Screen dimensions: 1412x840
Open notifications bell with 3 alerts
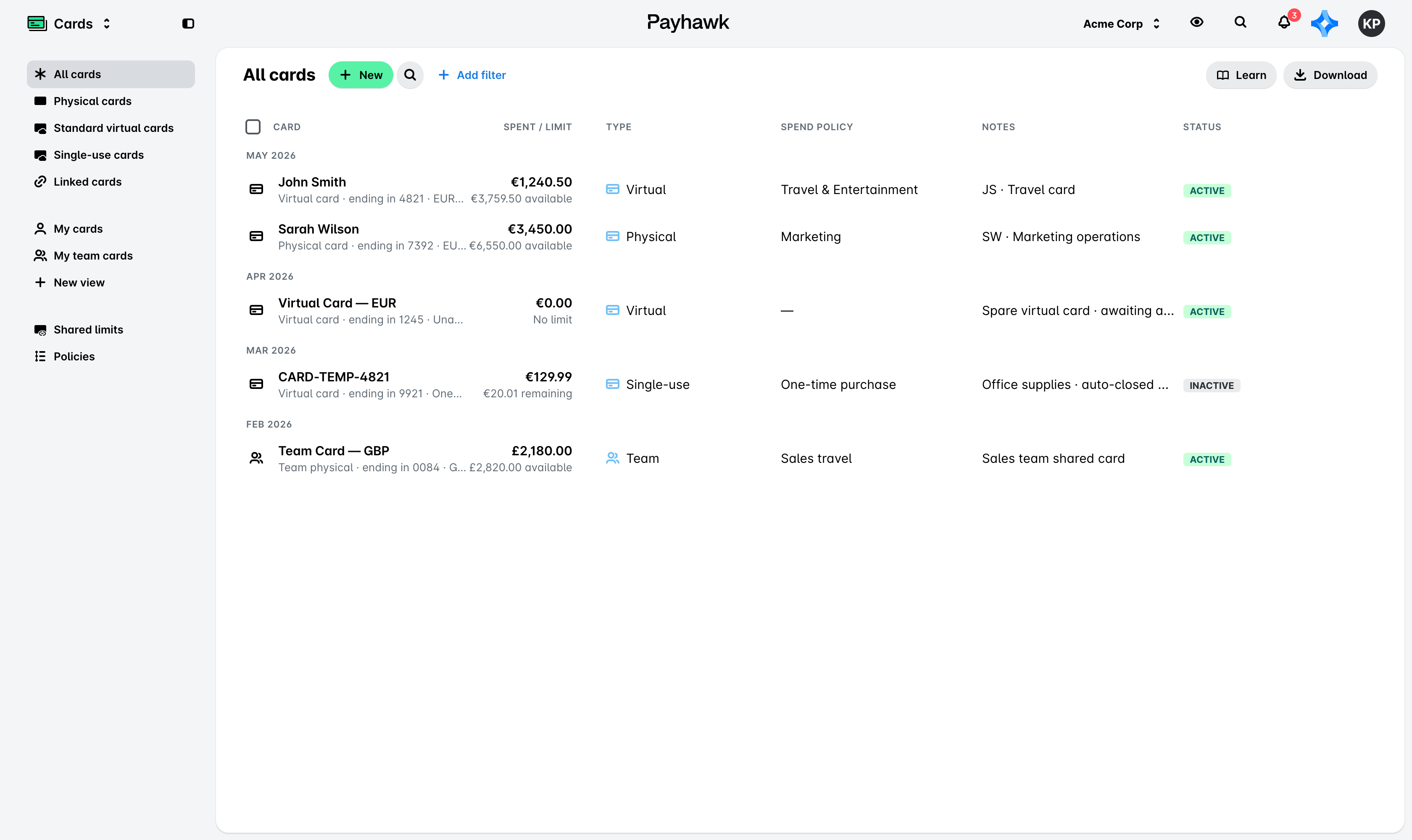click(x=1284, y=22)
